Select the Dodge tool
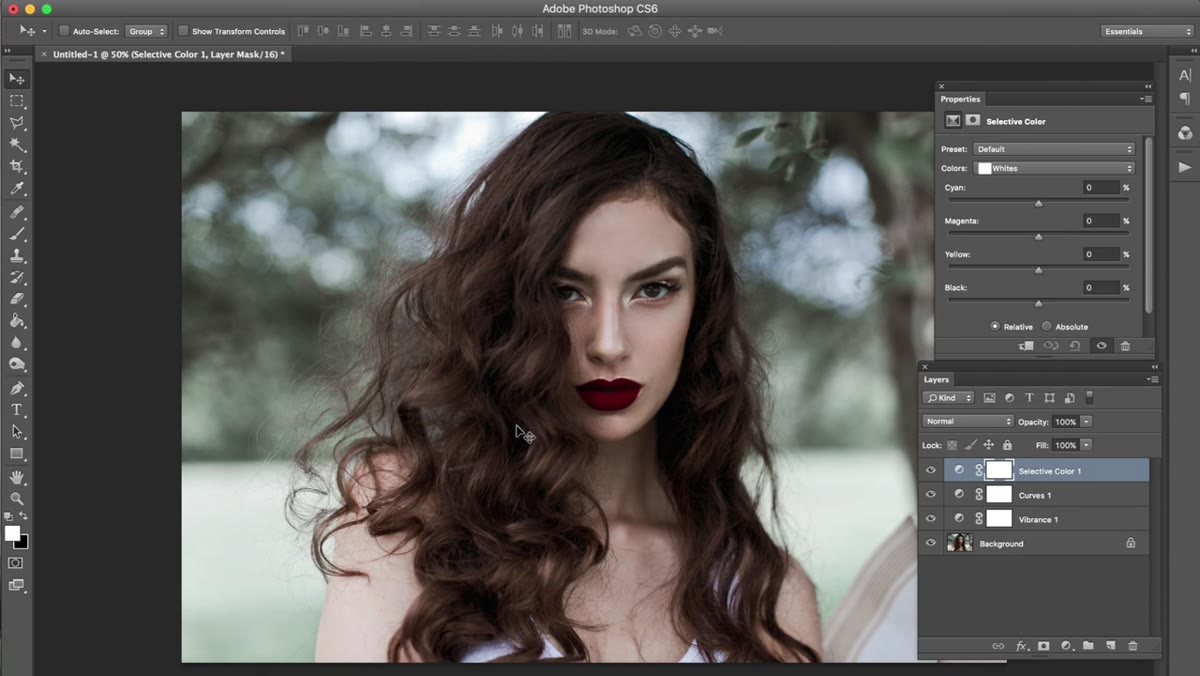This screenshot has width=1200, height=676. 17,365
